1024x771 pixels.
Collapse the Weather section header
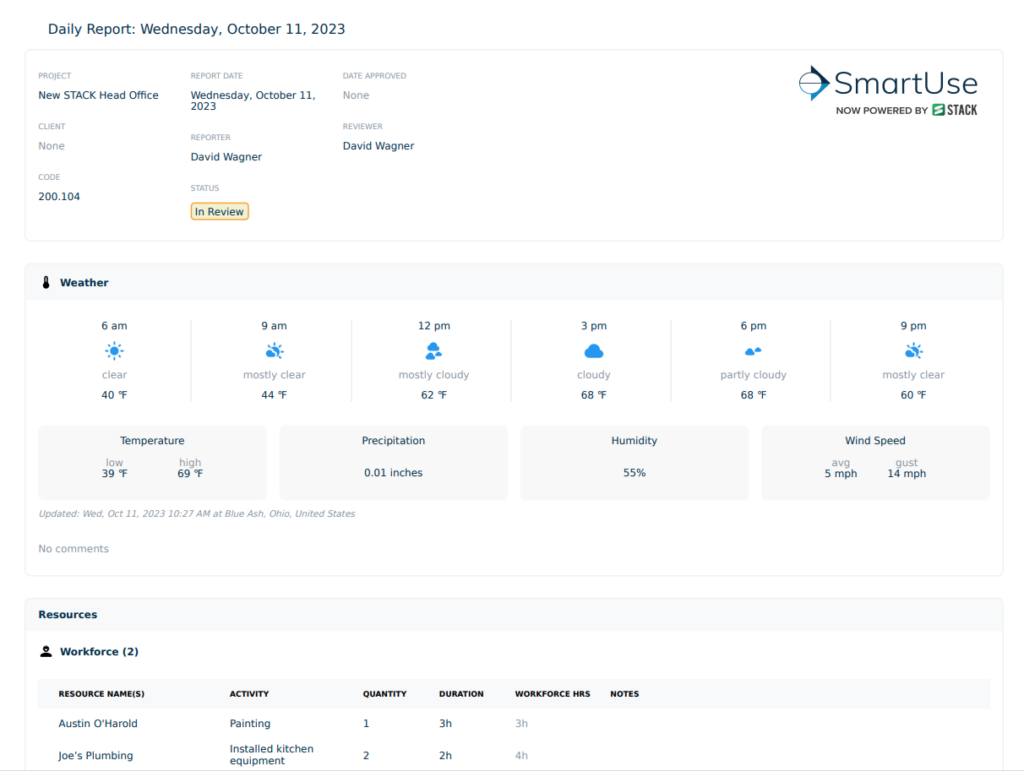coord(84,282)
